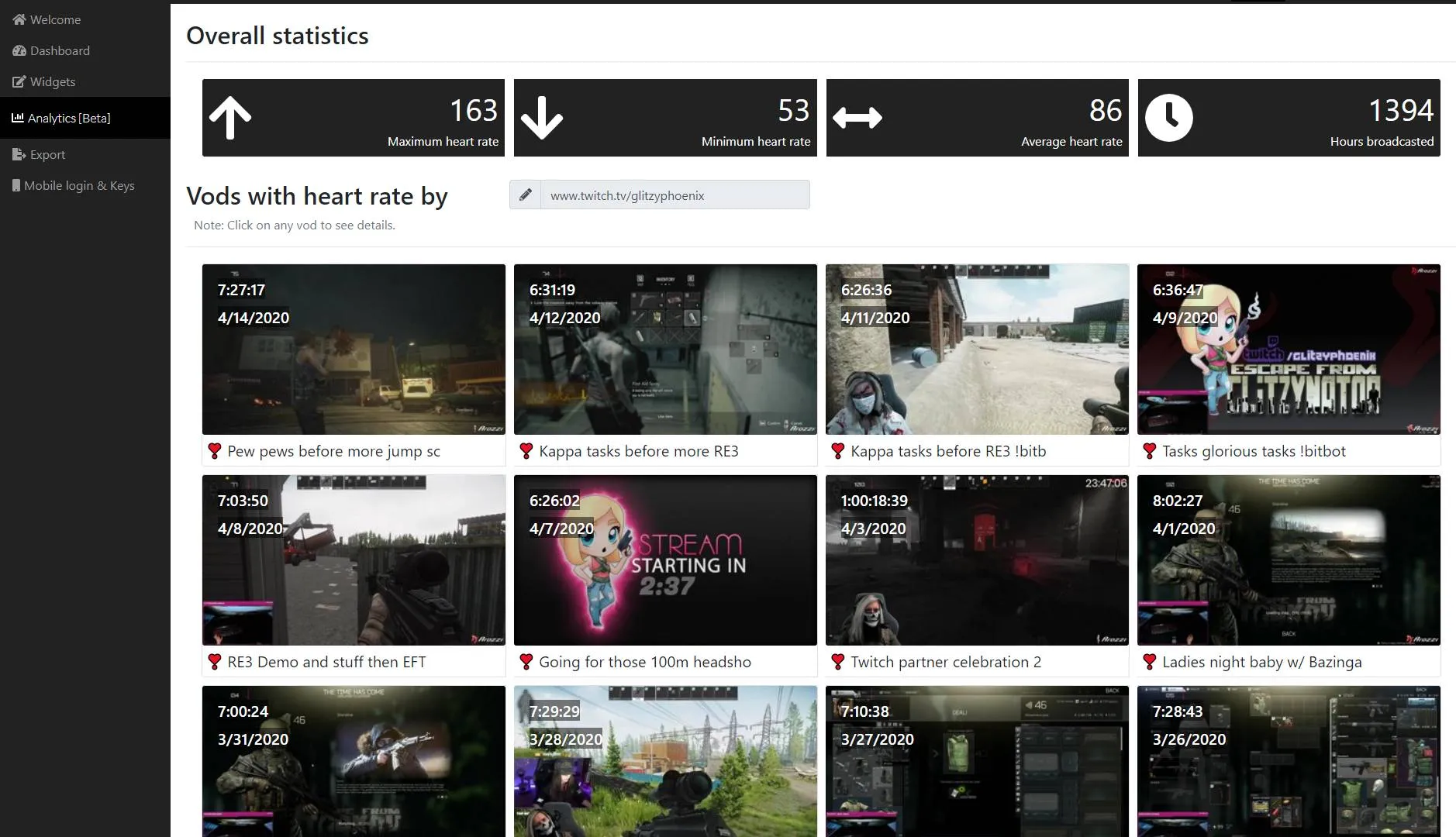Open the 4/1/2020 vod thumbnail

click(x=1289, y=560)
